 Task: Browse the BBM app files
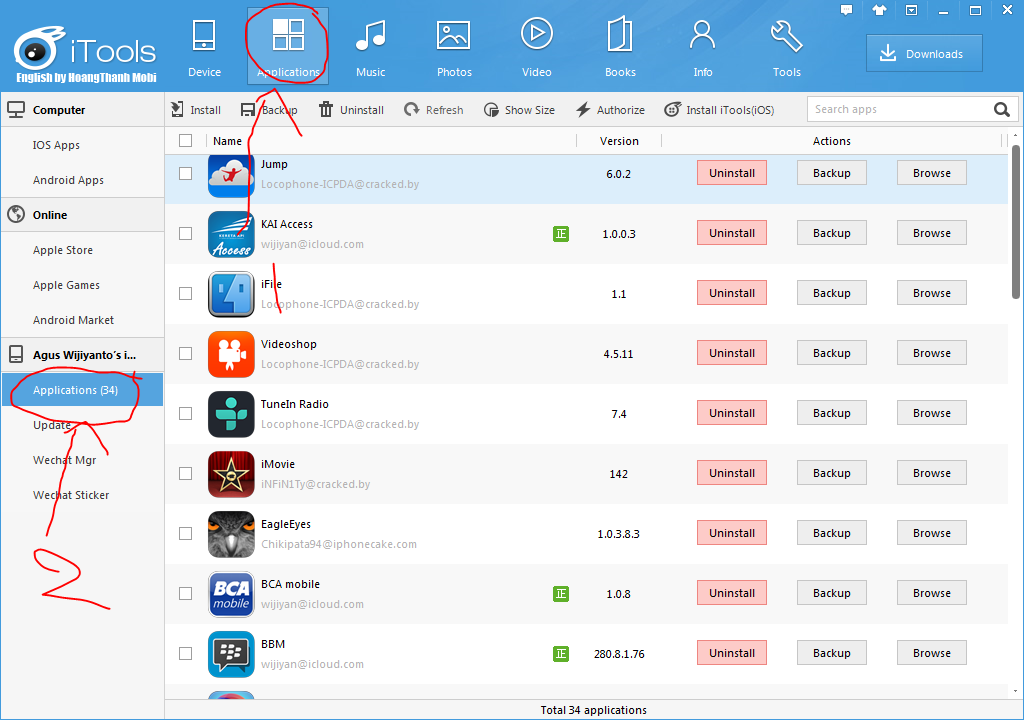[x=931, y=653]
